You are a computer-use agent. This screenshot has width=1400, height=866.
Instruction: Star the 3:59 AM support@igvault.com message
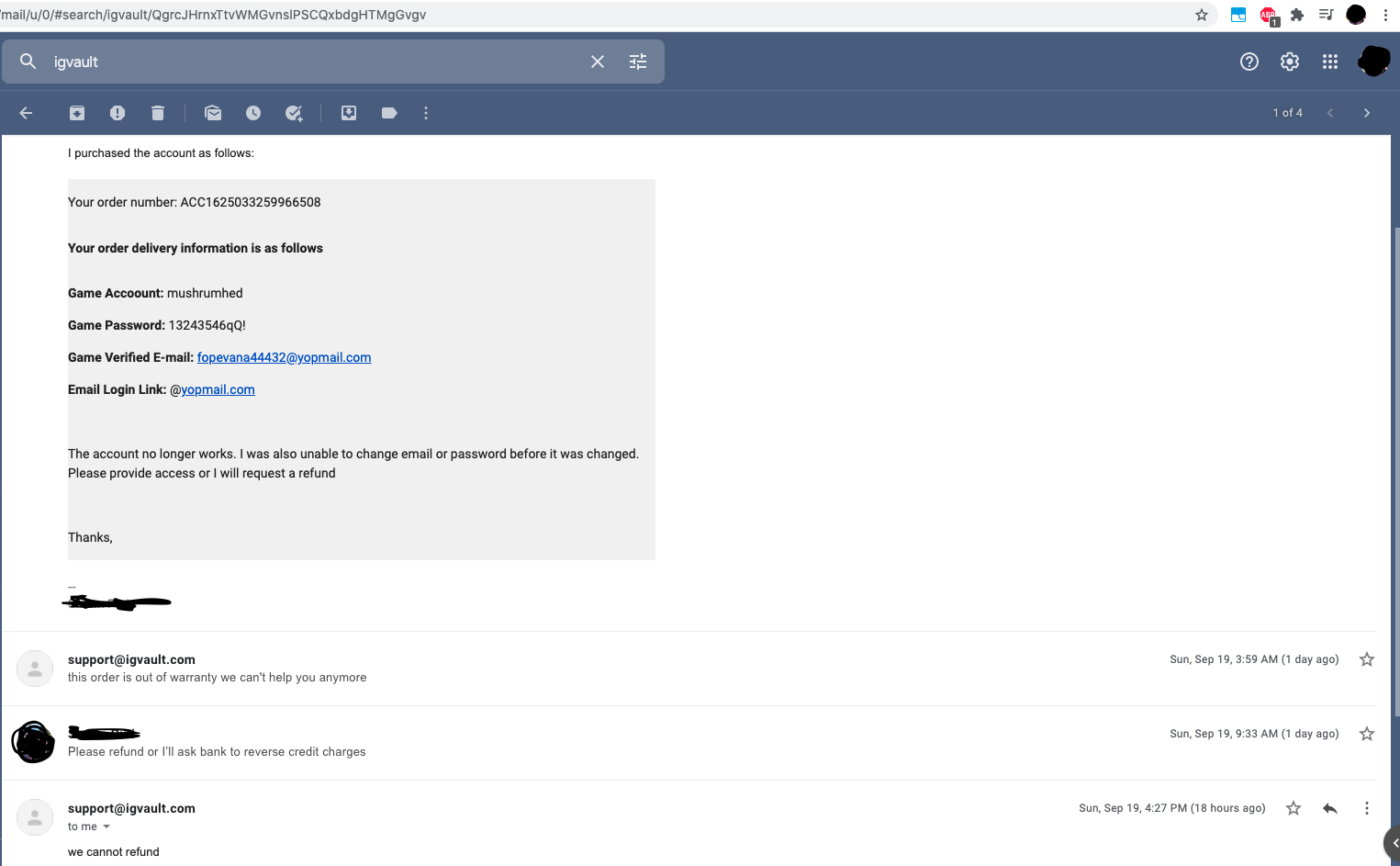(1366, 659)
